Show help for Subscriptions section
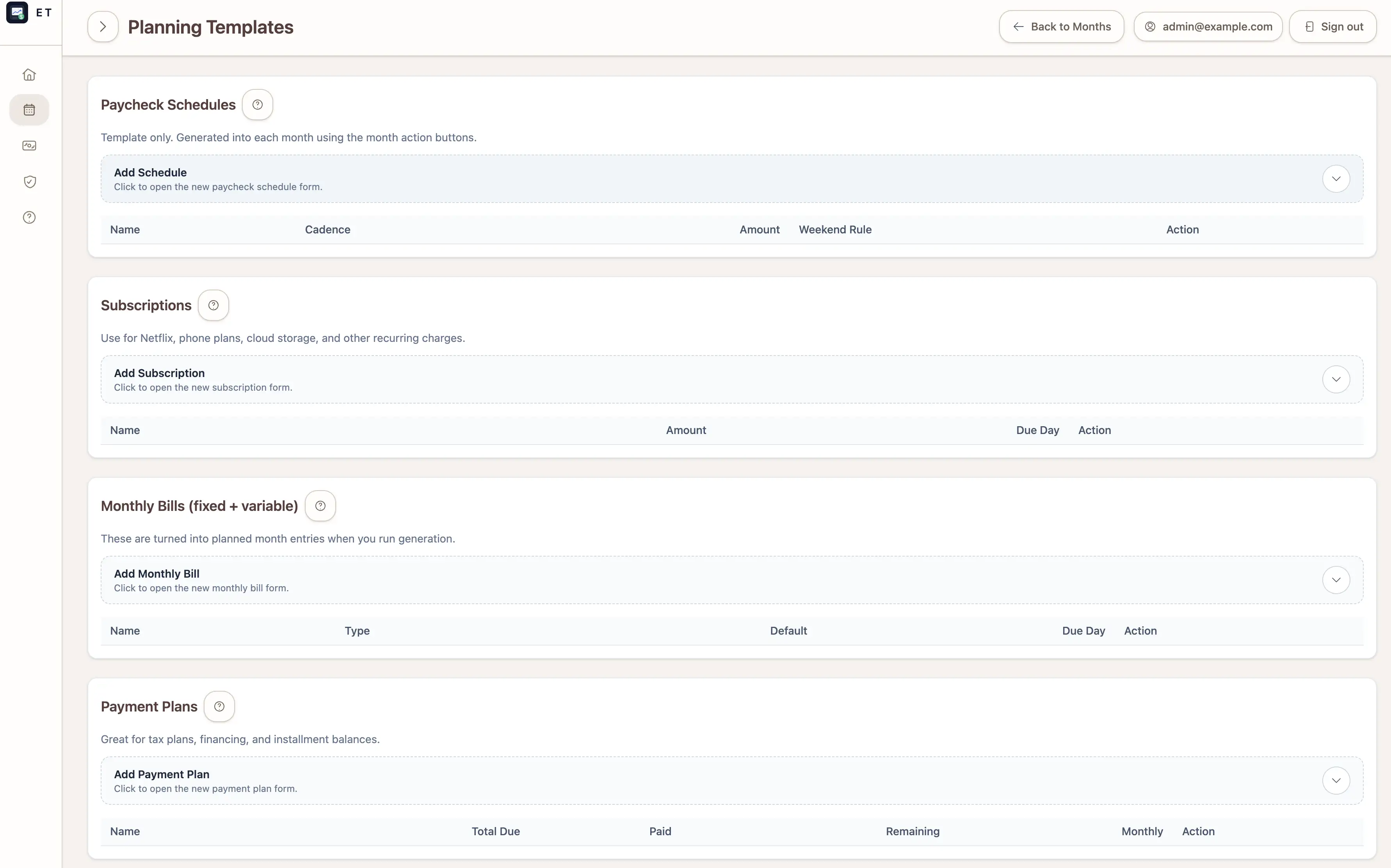 click(213, 306)
